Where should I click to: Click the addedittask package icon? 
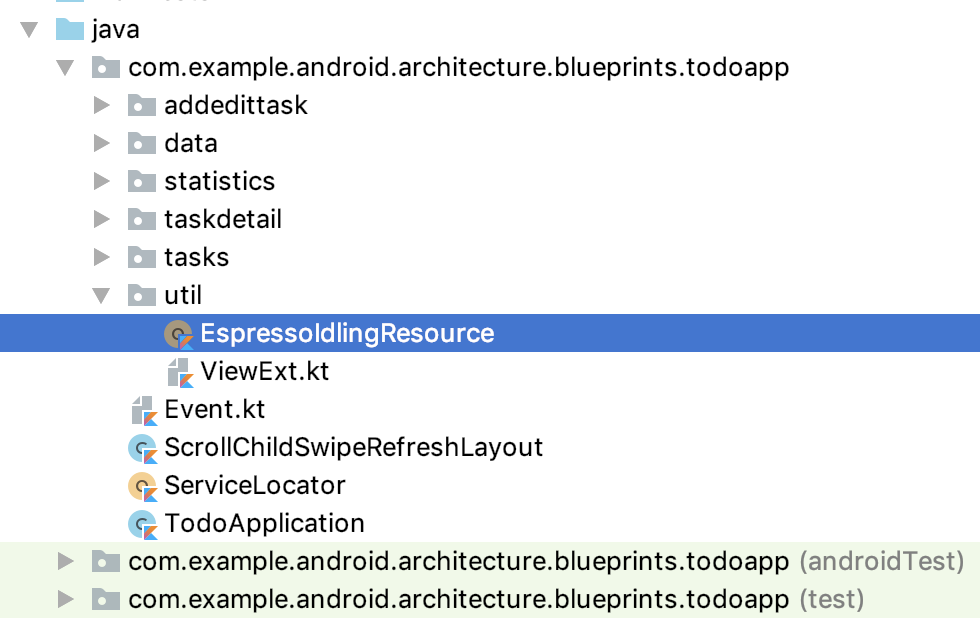click(142, 105)
